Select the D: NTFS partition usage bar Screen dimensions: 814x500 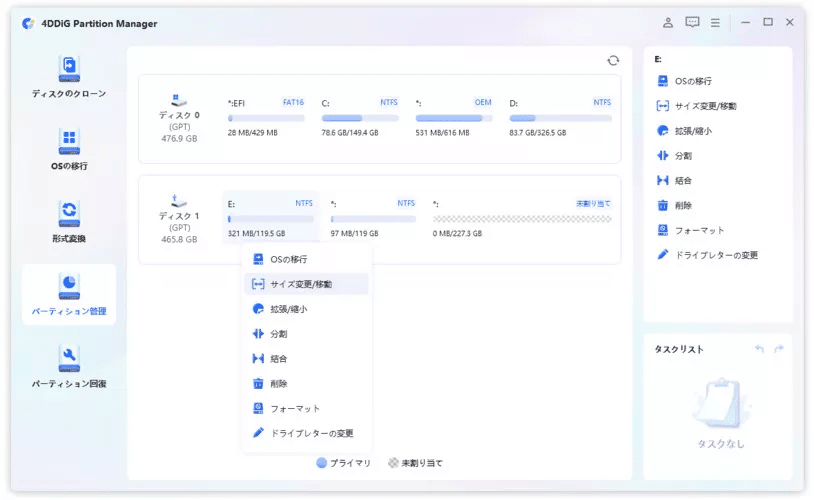pos(561,118)
